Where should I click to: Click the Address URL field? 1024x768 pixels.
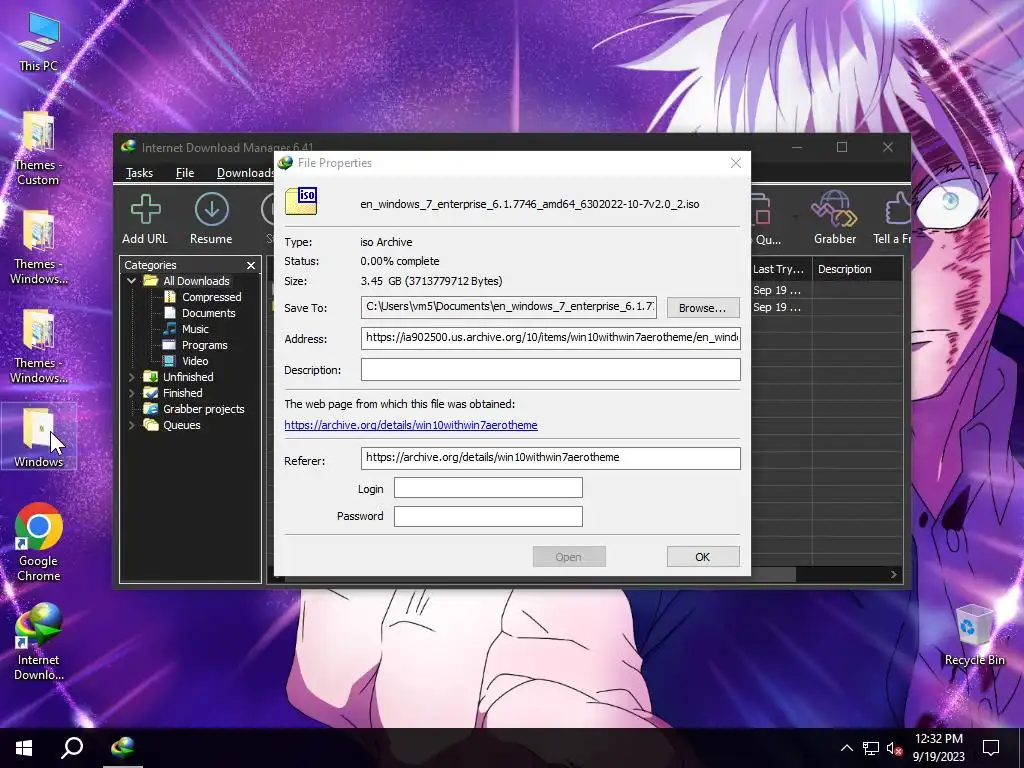[551, 338]
